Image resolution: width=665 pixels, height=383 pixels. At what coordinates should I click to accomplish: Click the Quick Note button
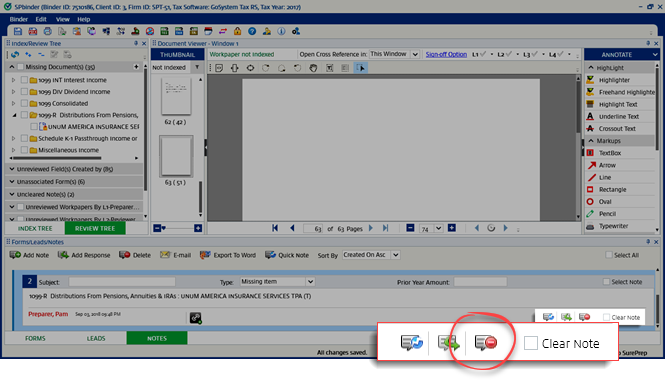[x=287, y=255]
